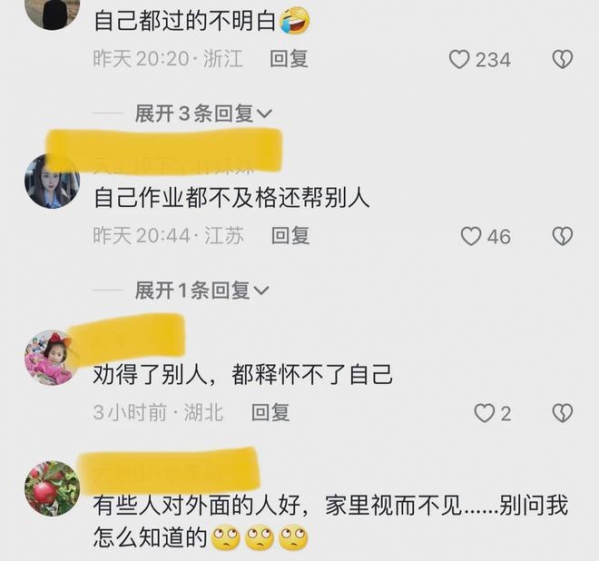The image size is (600, 561).
Task: Select comment 自己都过的不明白
Action: tap(202, 21)
